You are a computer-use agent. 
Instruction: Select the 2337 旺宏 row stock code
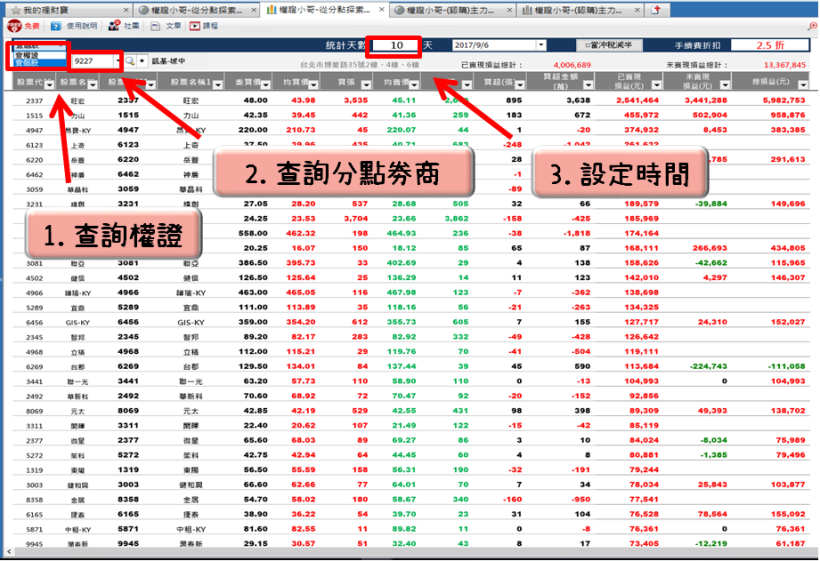(35, 100)
